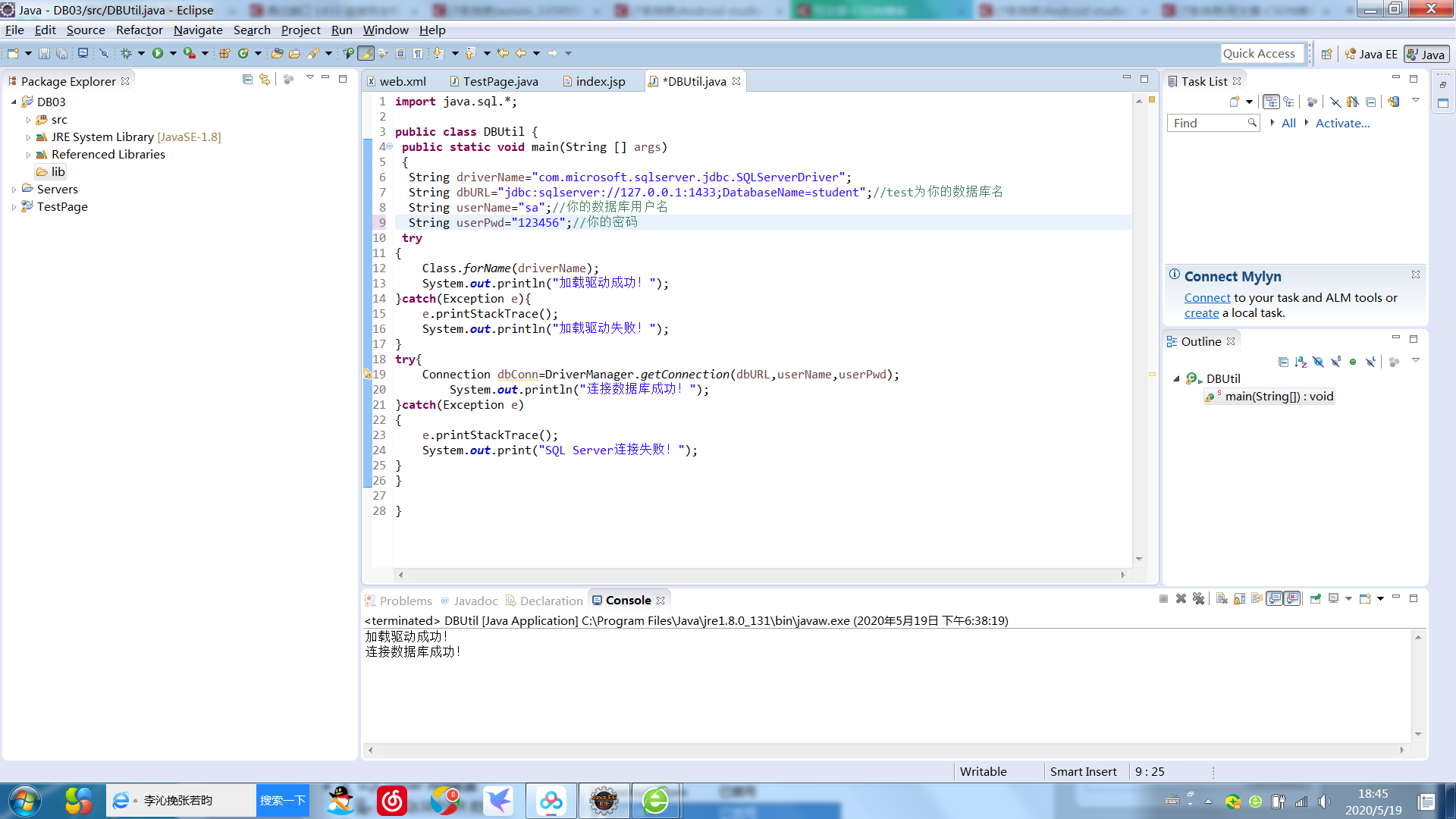1456x819 pixels.
Task: Clear the Console output
Action: point(1221,598)
